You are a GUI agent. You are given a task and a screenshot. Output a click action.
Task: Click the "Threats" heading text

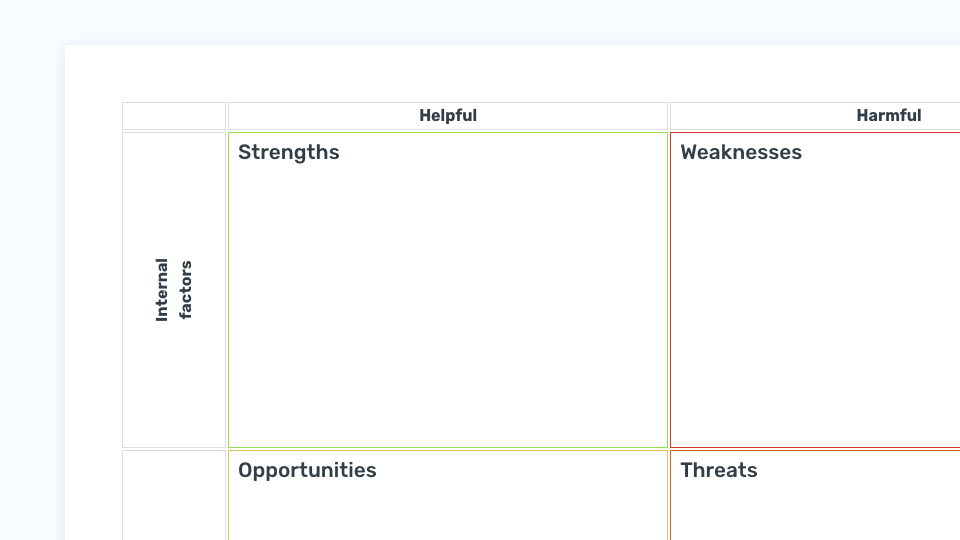tap(719, 470)
